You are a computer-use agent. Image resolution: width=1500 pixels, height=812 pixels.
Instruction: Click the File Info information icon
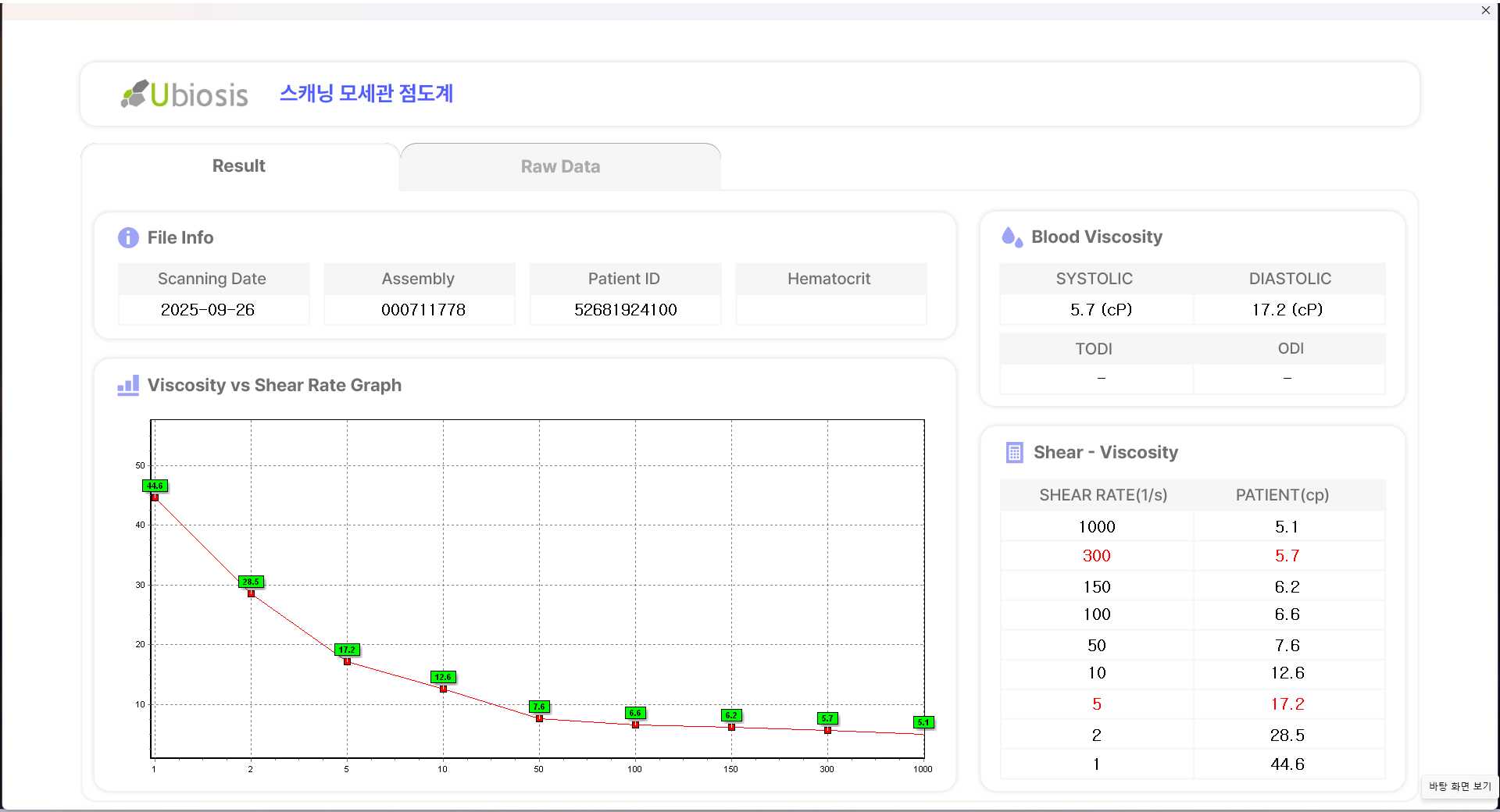point(128,237)
